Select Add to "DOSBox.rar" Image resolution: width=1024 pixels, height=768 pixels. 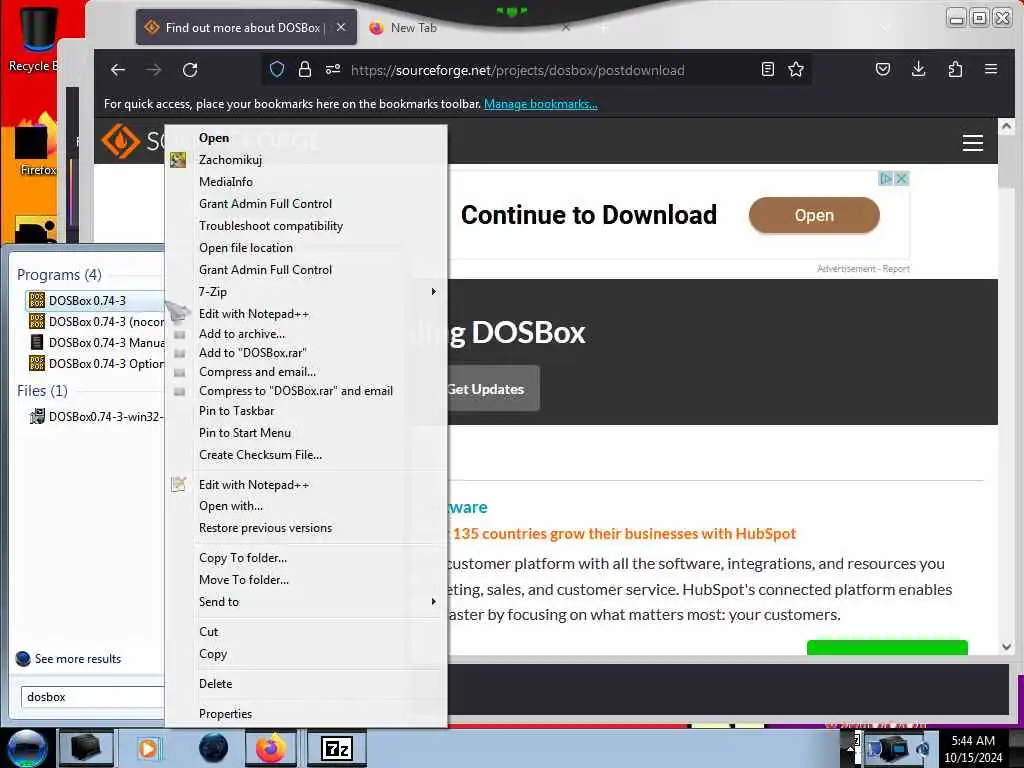[x=253, y=353]
